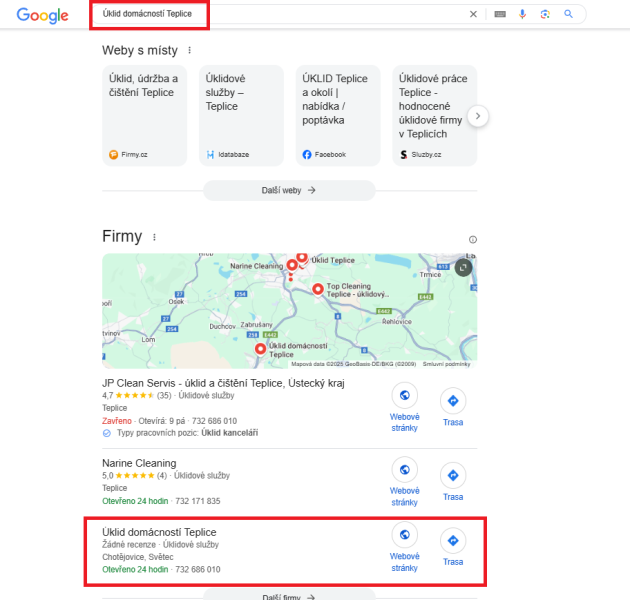Viewport: 630px width, 600px height.
Task: Click the Další firmy button
Action: point(289,596)
